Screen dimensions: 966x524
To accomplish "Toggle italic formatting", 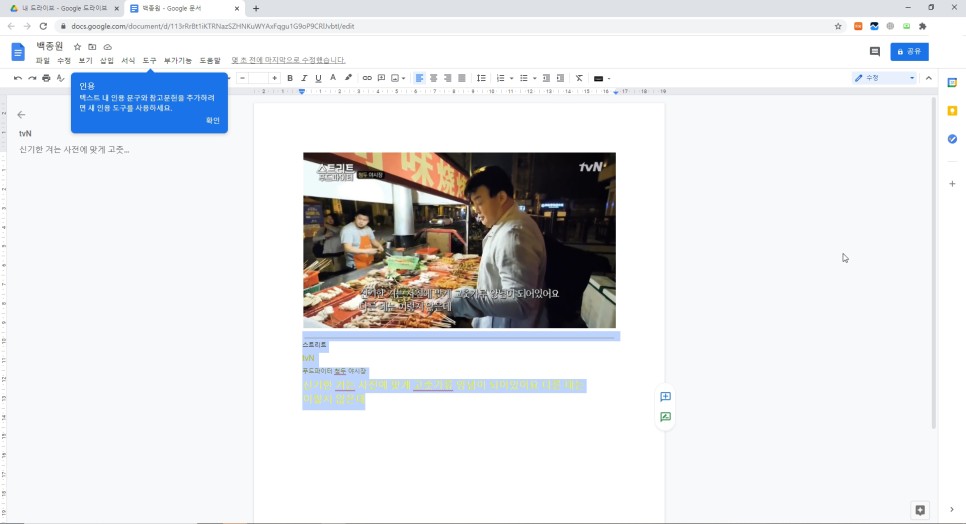I will tap(304, 78).
